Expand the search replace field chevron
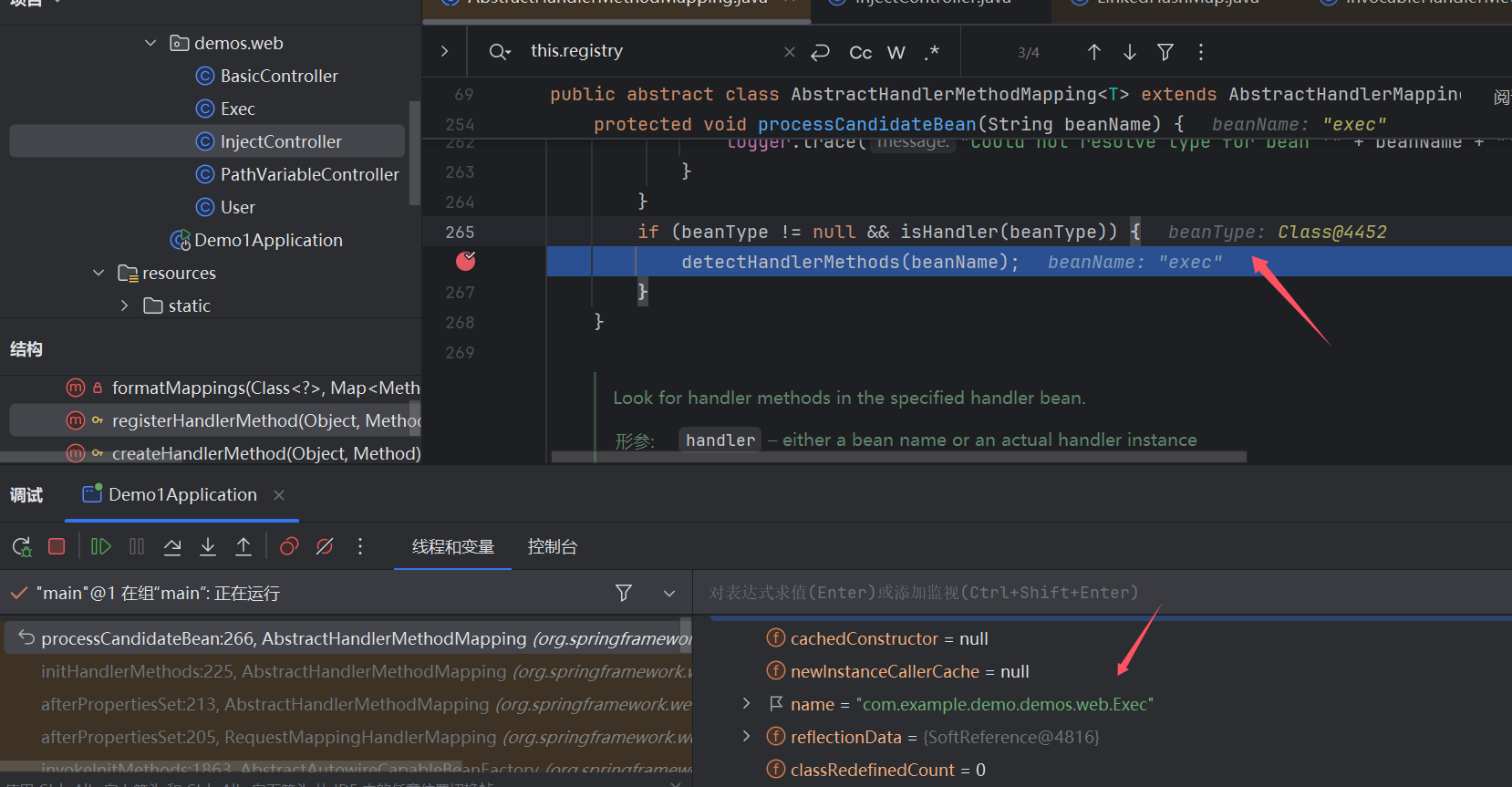This screenshot has width=1512, height=787. 444,52
